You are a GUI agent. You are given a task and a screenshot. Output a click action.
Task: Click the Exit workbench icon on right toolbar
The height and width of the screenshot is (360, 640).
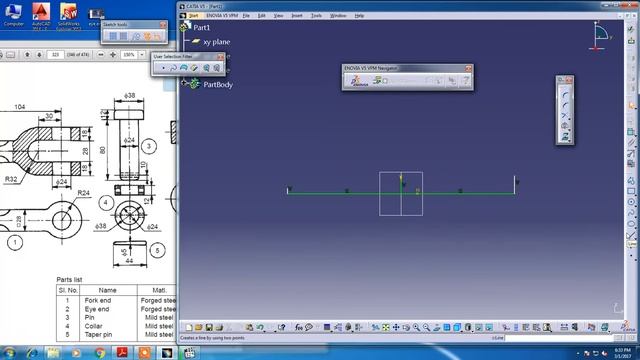pos(631,40)
